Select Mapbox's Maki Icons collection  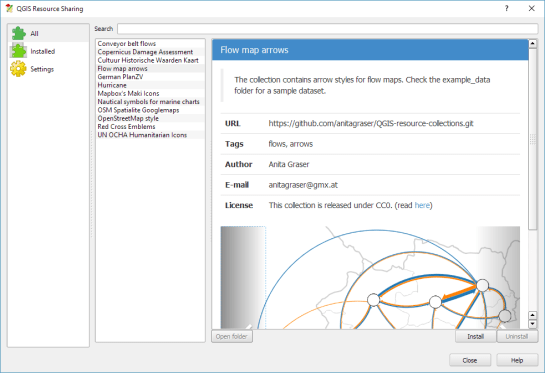[x=150, y=94]
